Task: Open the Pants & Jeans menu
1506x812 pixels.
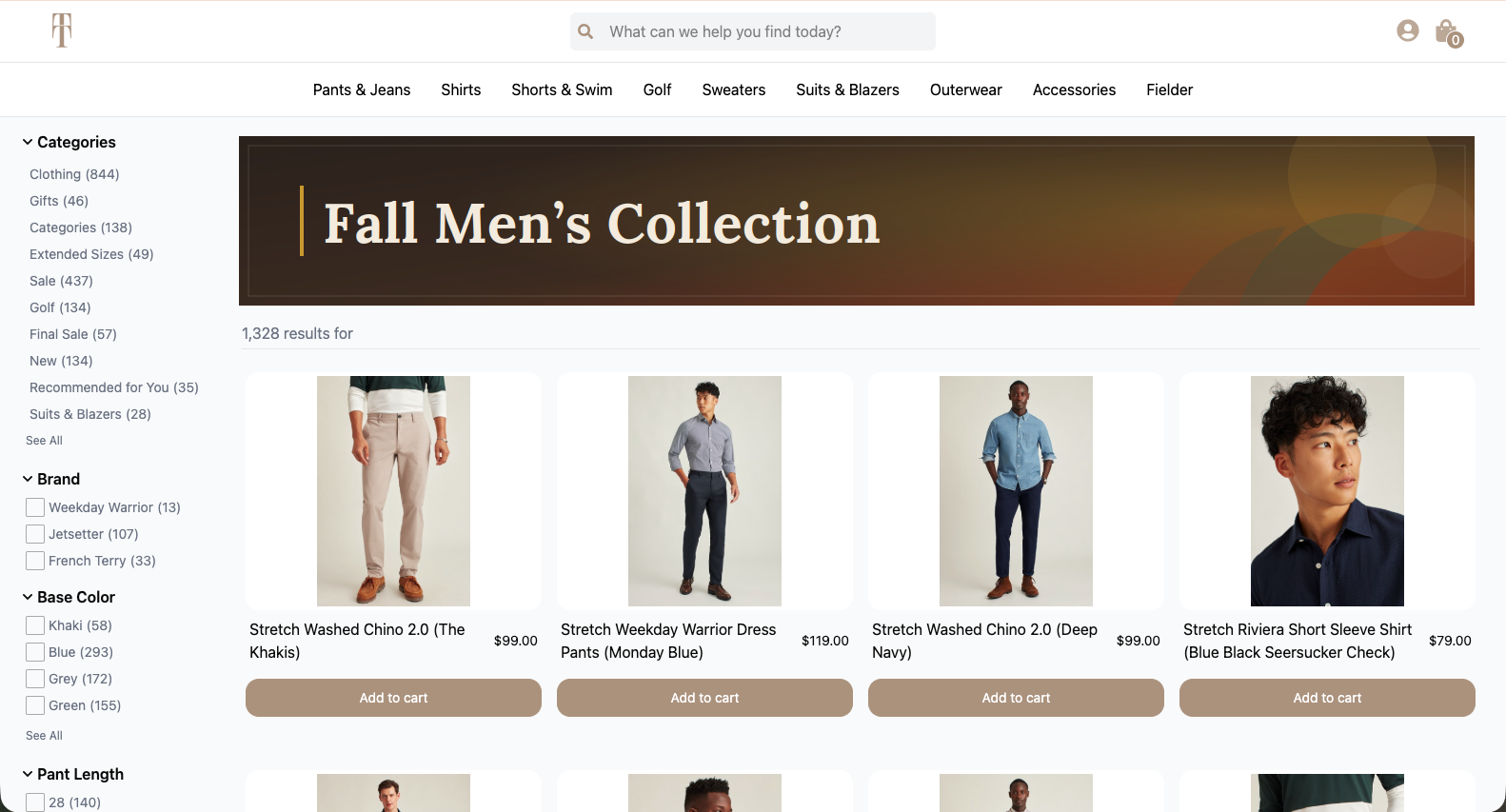Action: (362, 89)
